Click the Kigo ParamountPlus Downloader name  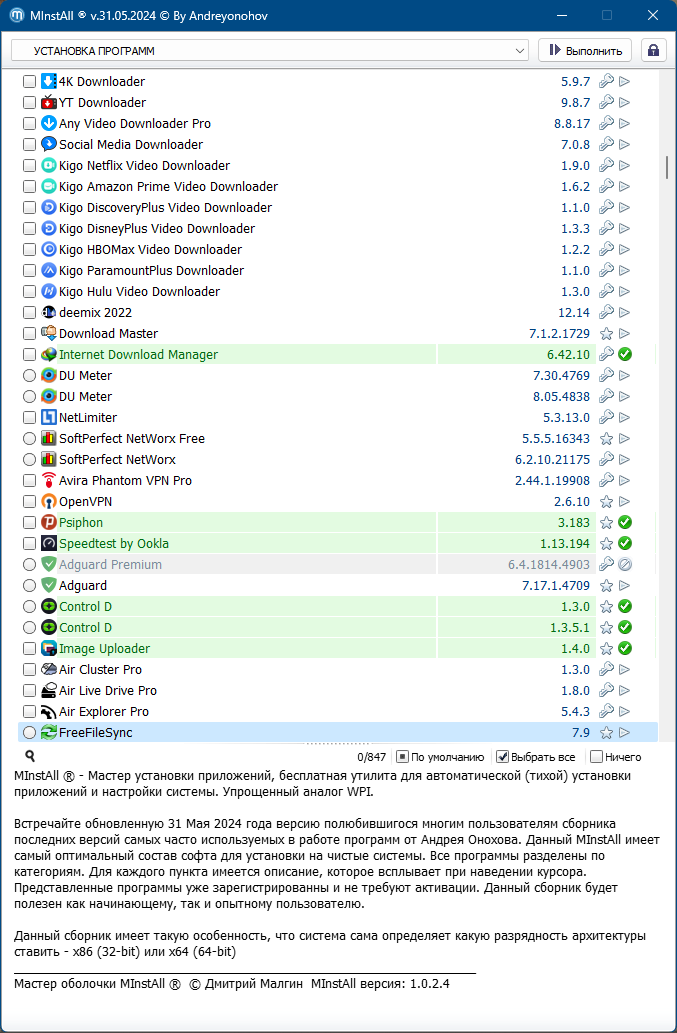(x=151, y=271)
